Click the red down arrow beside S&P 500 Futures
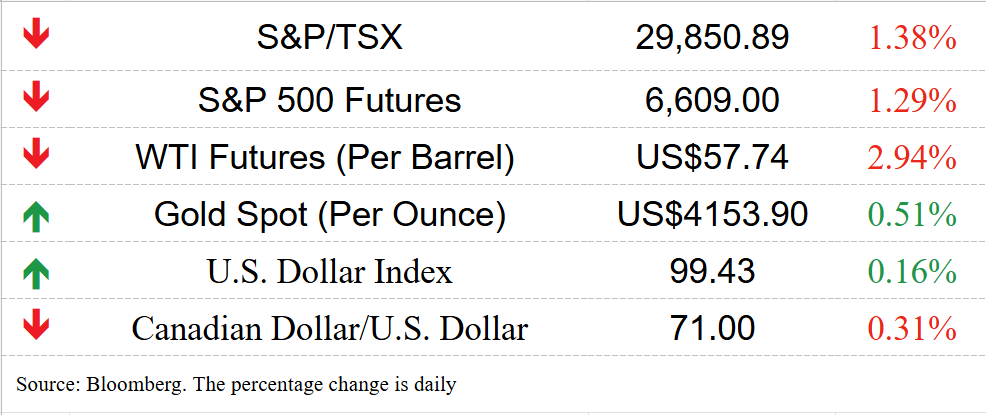The image size is (986, 415). (x=37, y=99)
